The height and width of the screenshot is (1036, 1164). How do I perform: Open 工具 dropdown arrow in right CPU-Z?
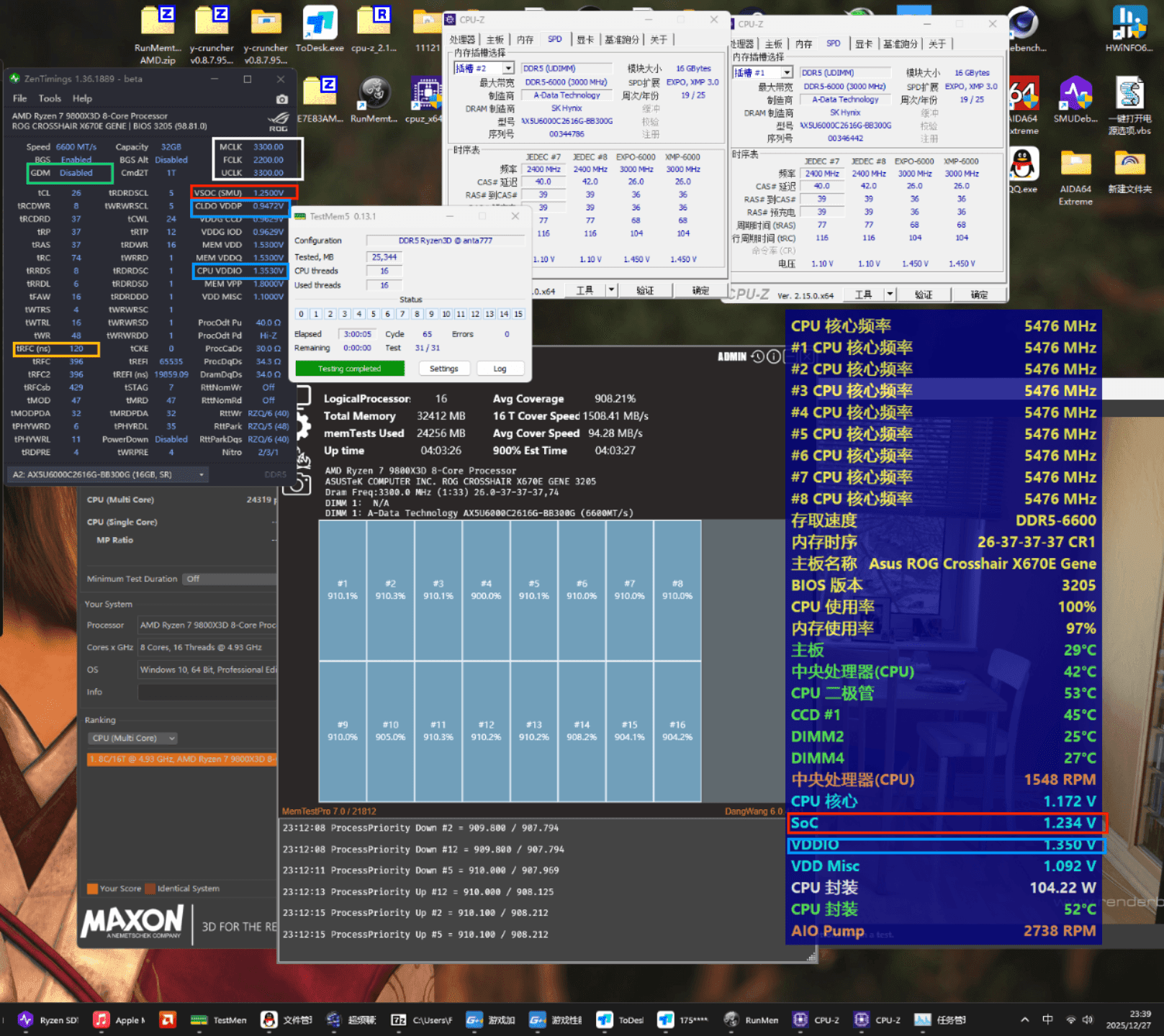890,294
